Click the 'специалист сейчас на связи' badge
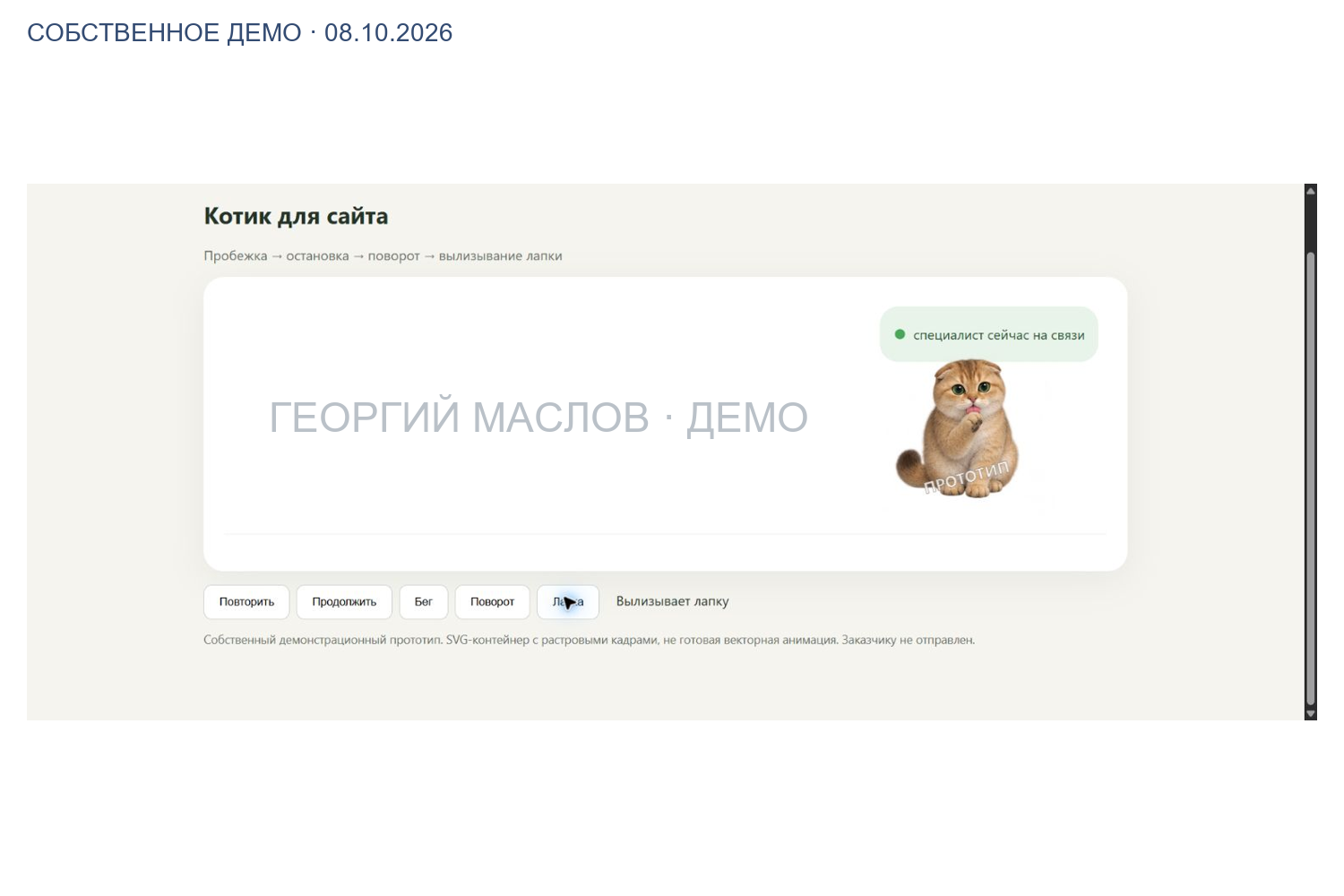The width and height of the screenshot is (1344, 896). coord(989,335)
